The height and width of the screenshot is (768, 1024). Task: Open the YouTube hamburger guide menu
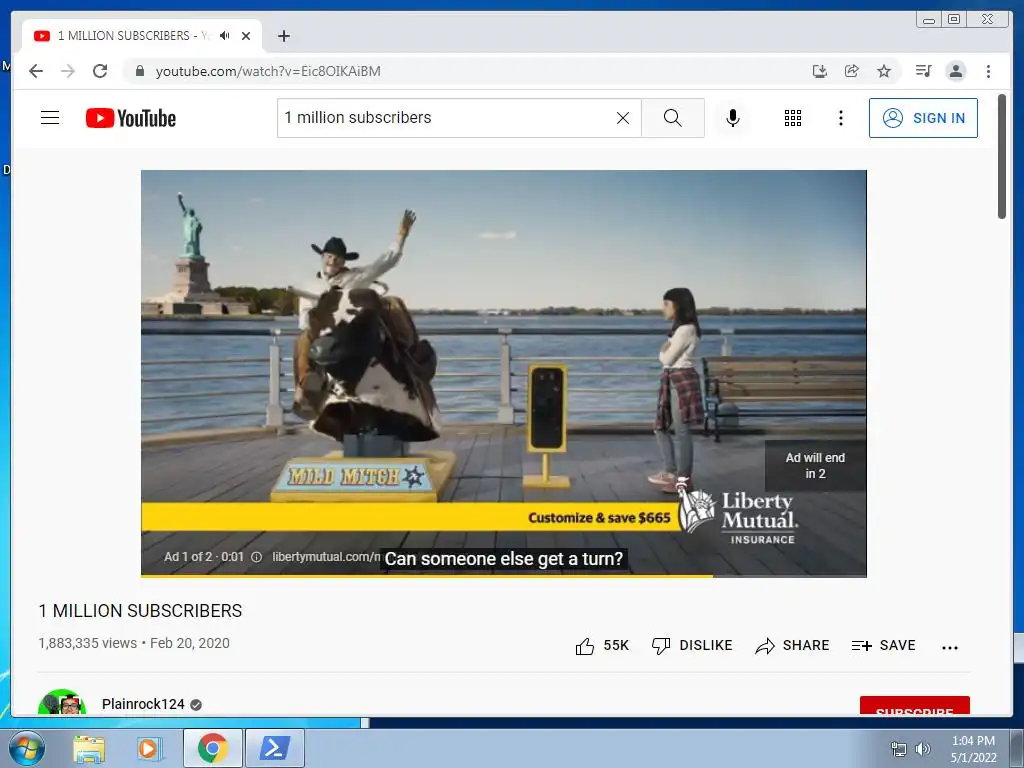coord(50,118)
